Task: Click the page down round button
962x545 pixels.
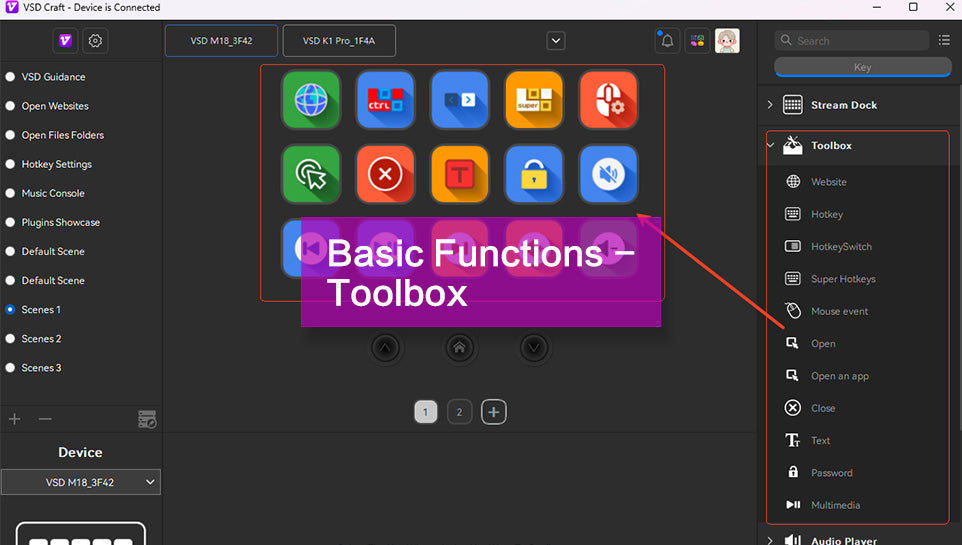Action: click(534, 348)
